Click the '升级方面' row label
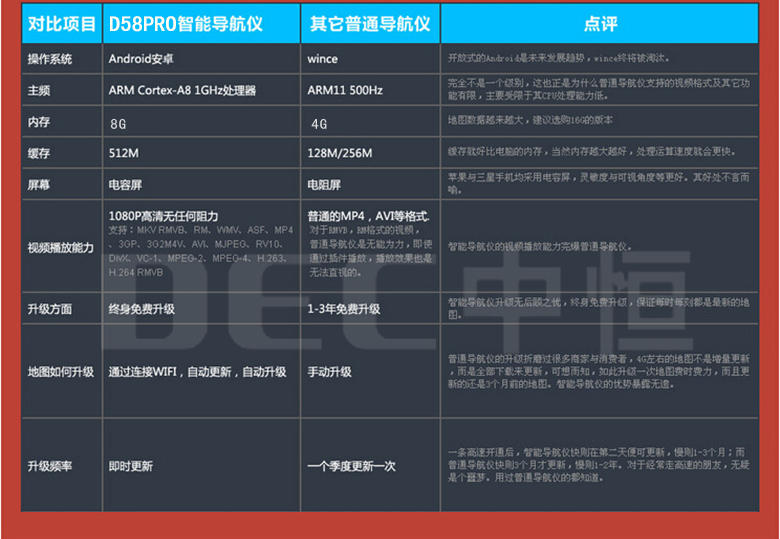This screenshot has width=780, height=539. coord(50,309)
